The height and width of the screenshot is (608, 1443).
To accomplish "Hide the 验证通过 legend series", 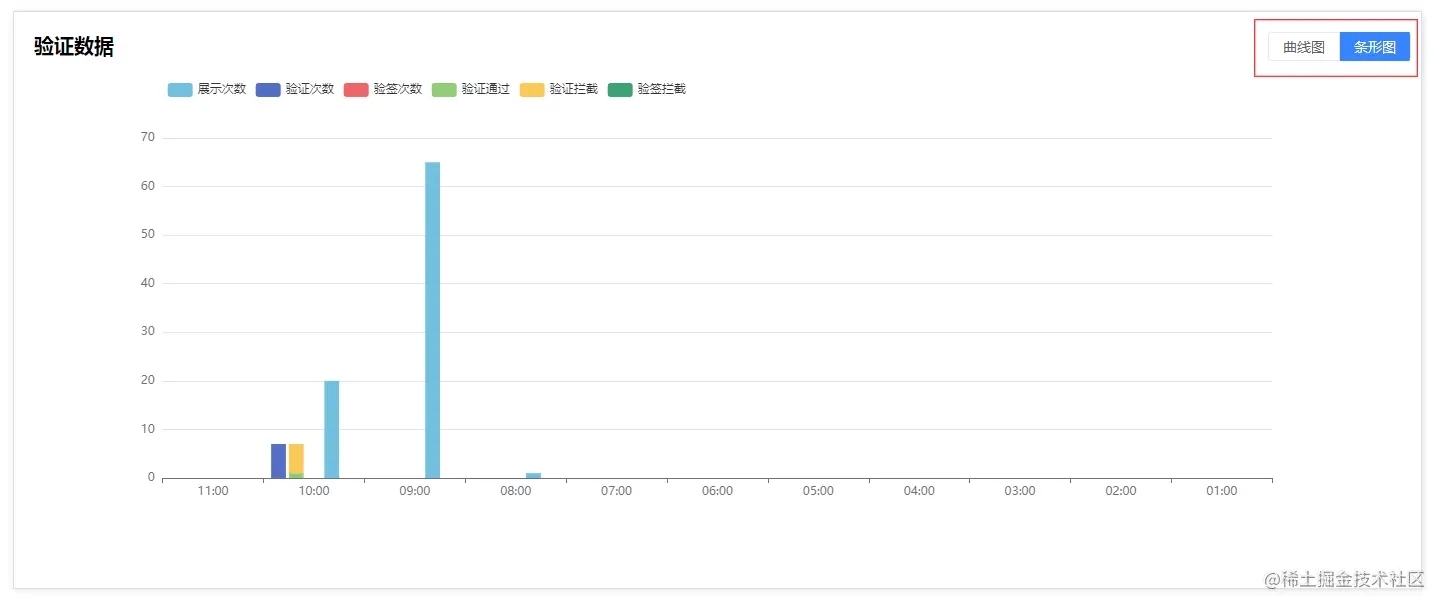I will [x=471, y=89].
